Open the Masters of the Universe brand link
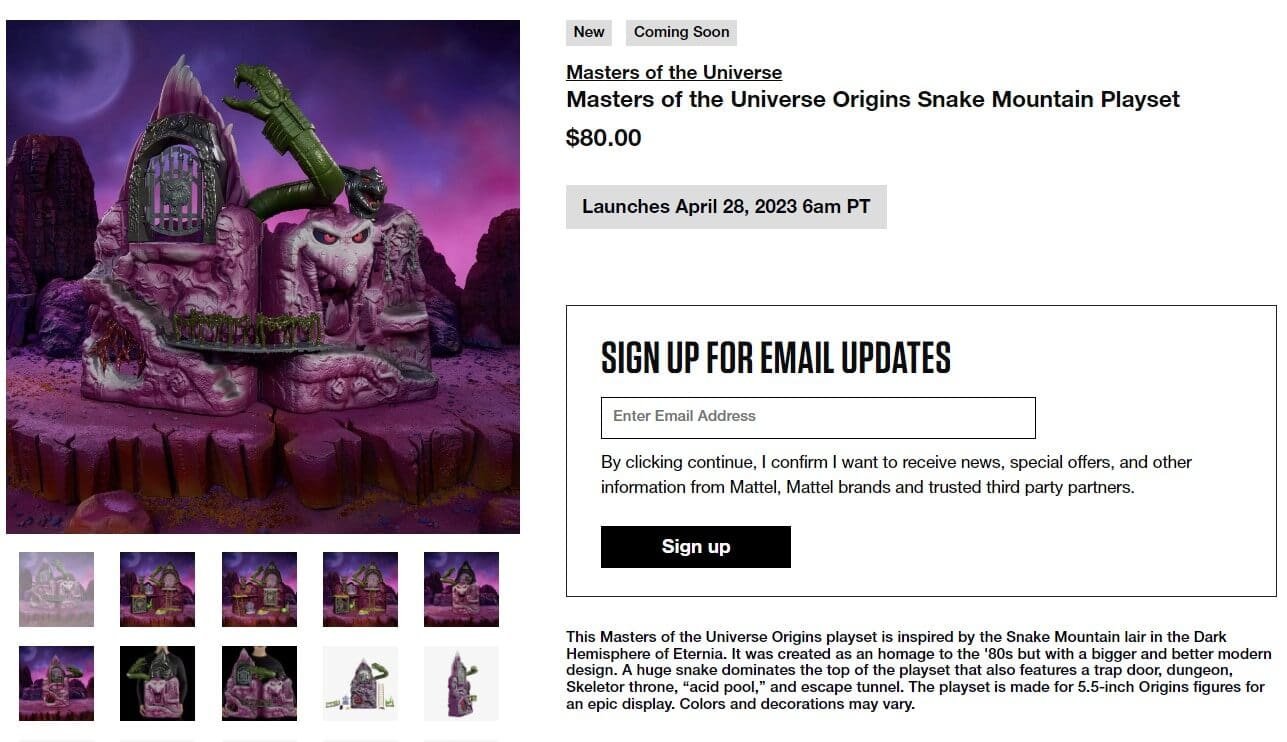 (x=673, y=72)
